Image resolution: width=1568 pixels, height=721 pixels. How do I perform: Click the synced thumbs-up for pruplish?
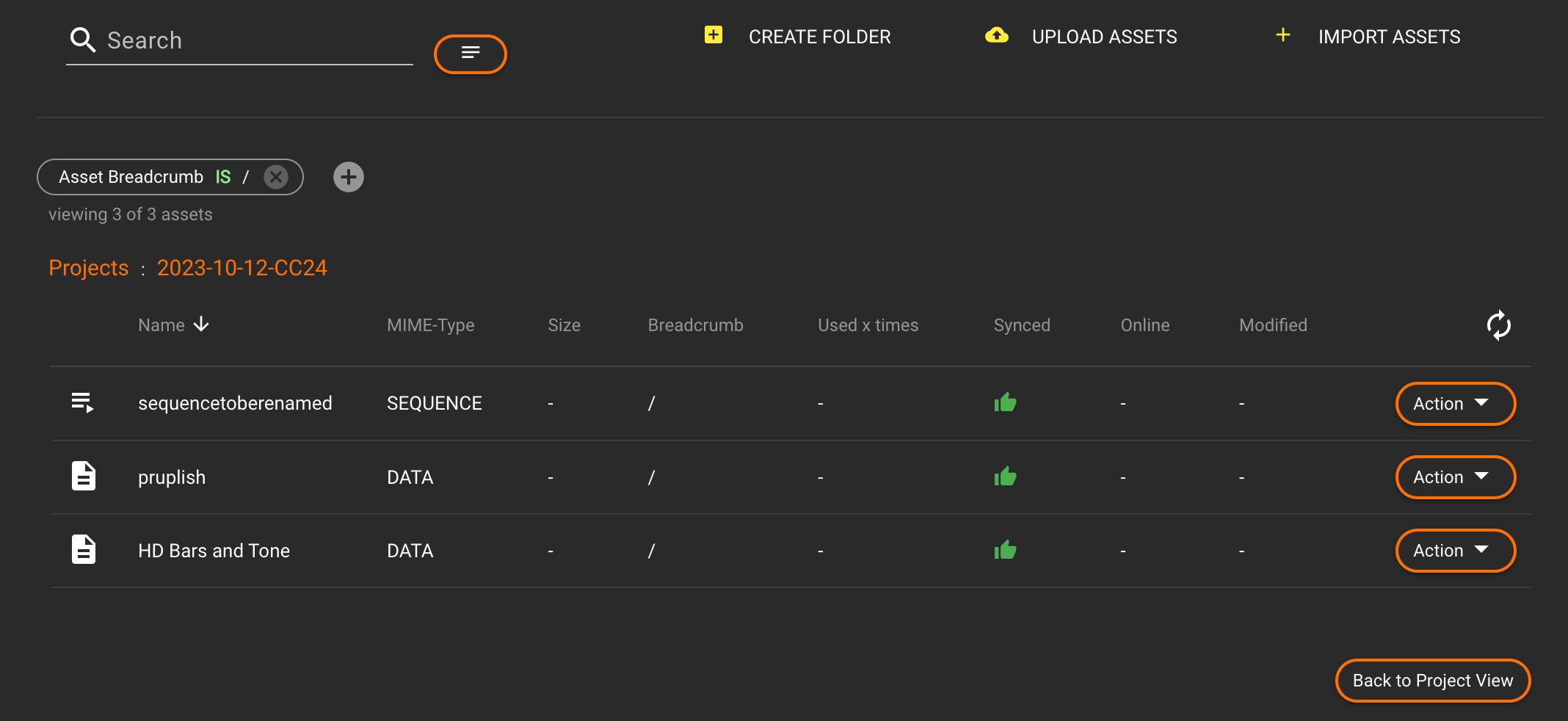click(x=1005, y=477)
